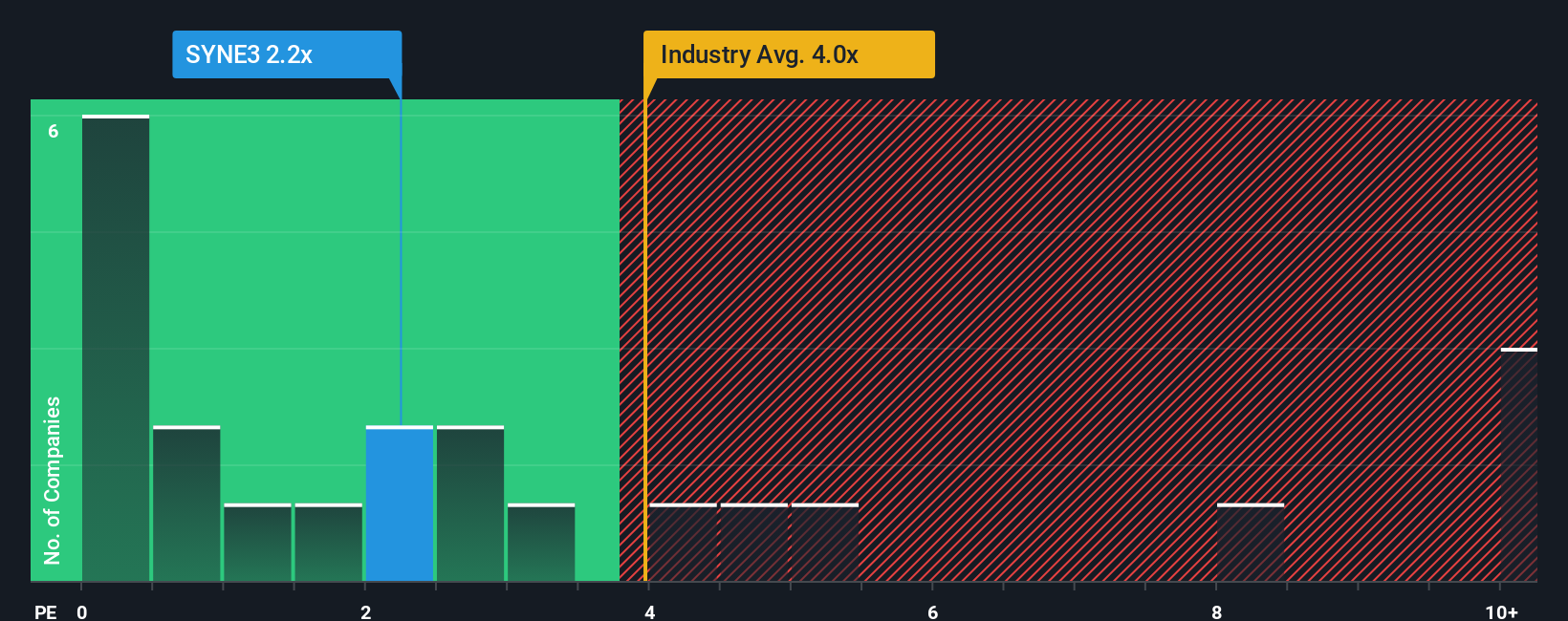Click the 10+ bar at far right
The height and width of the screenshot is (621, 1568).
click(1519, 464)
